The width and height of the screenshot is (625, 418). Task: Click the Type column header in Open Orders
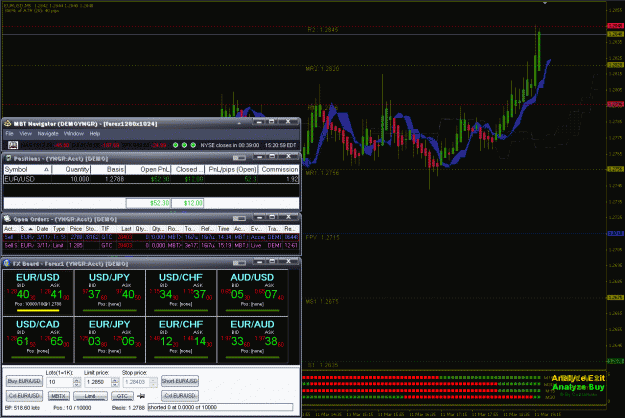tap(59, 229)
